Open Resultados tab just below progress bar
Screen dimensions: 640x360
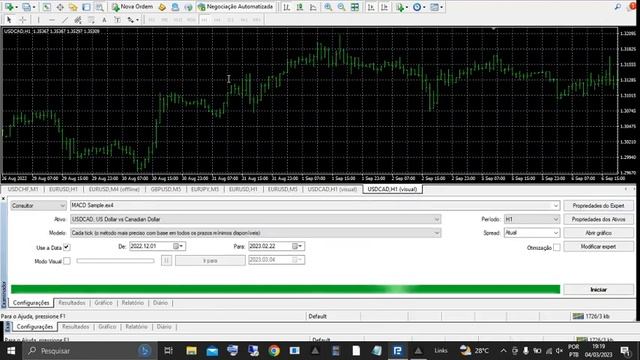(x=72, y=303)
